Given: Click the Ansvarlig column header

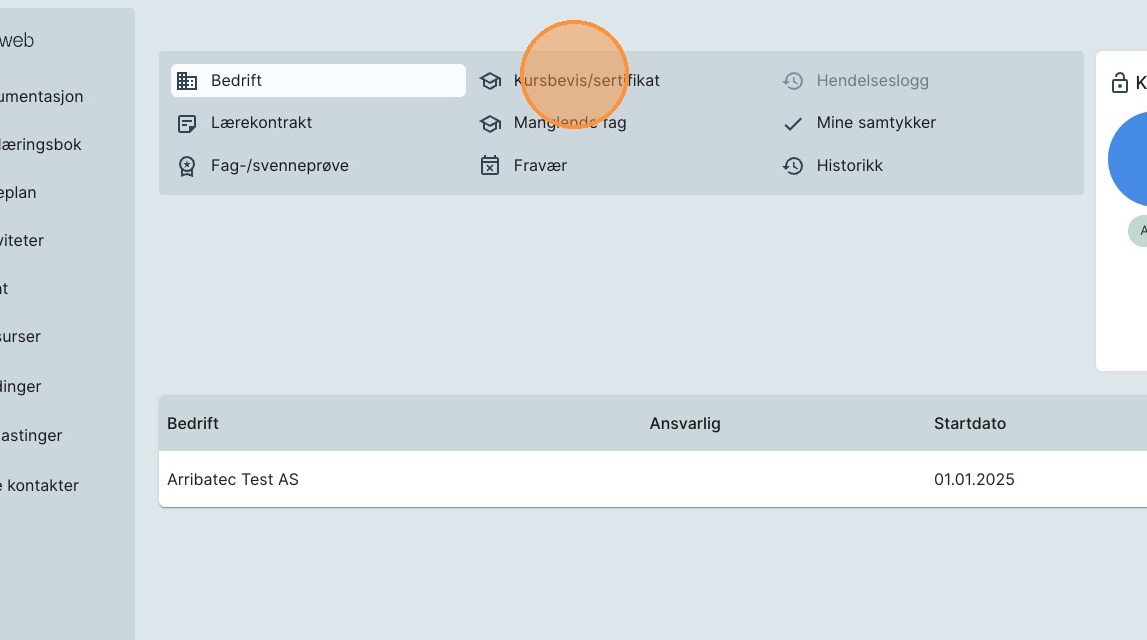Looking at the screenshot, I should click(685, 423).
